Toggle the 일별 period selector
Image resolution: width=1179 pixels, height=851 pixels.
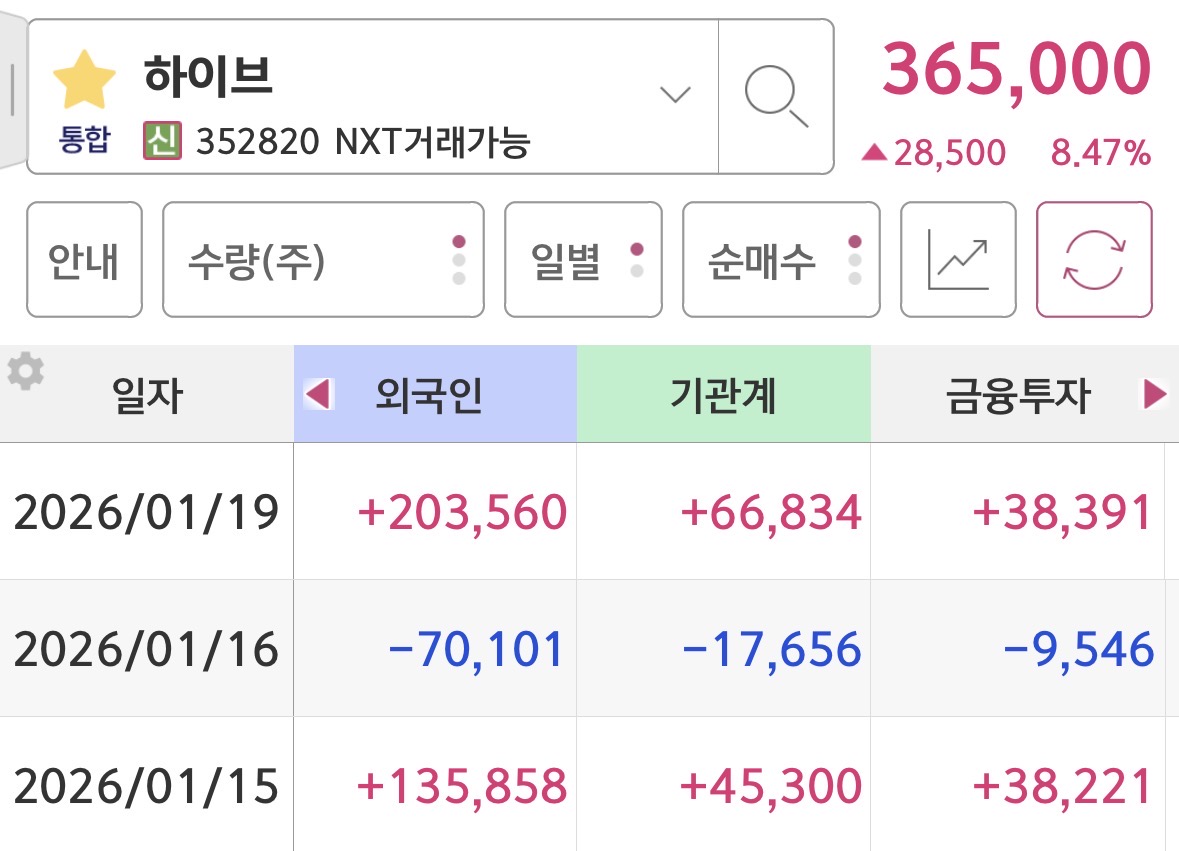tap(583, 260)
